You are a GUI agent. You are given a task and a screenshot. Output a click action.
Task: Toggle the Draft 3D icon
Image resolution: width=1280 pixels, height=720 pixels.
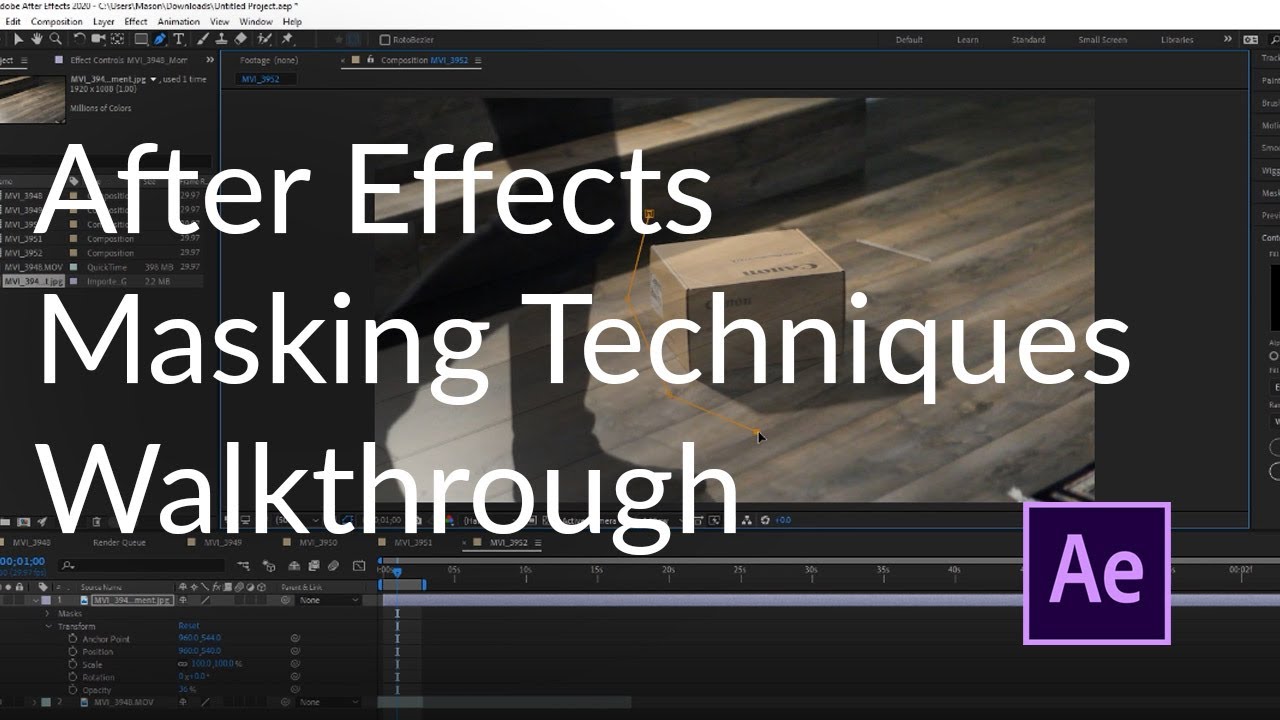269,566
